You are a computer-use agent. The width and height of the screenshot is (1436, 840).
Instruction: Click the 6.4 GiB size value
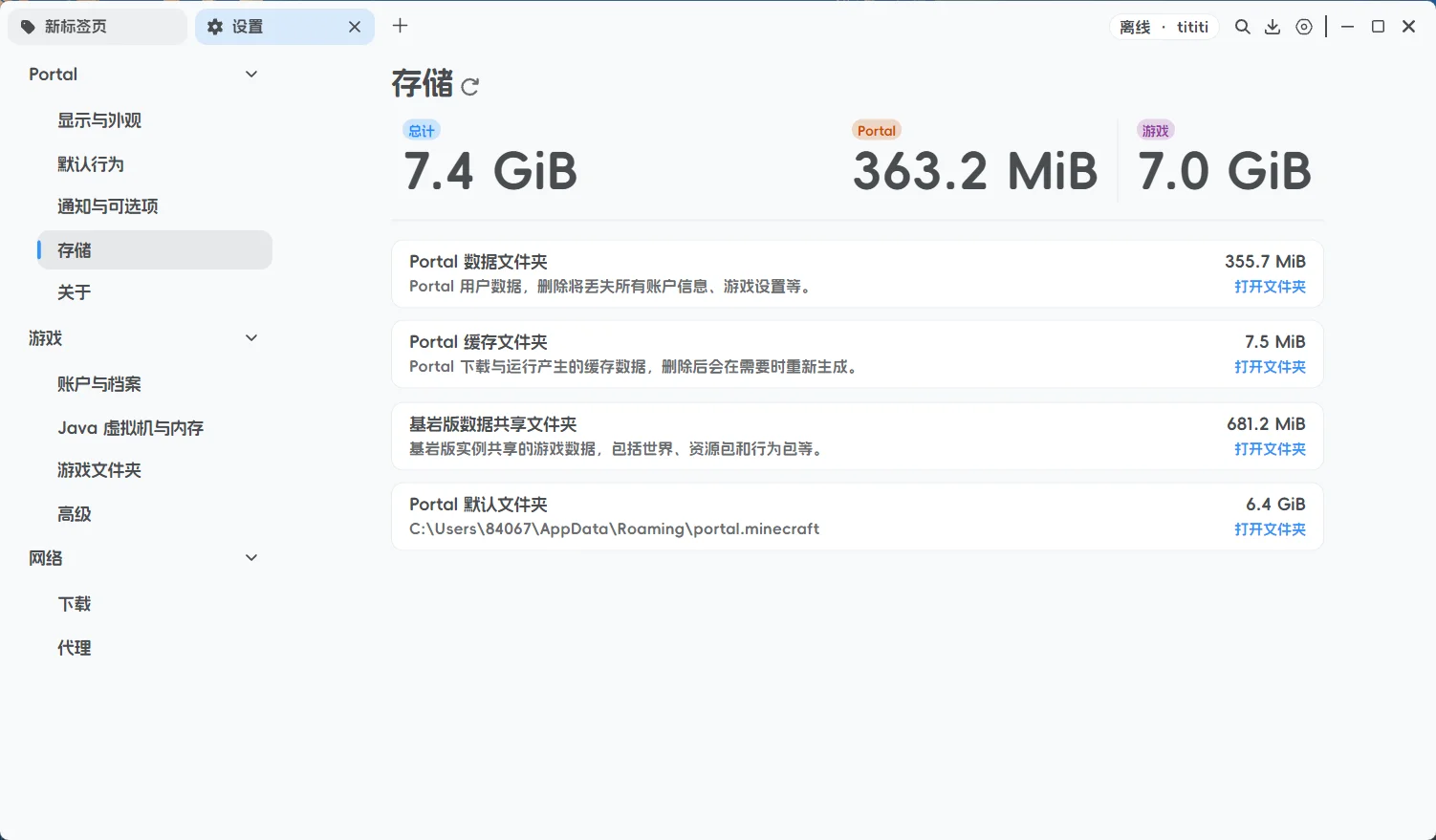pos(1275,505)
